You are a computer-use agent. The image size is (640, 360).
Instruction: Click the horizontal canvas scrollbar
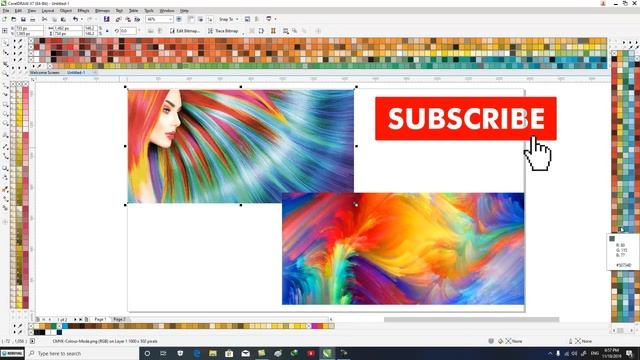471,319
